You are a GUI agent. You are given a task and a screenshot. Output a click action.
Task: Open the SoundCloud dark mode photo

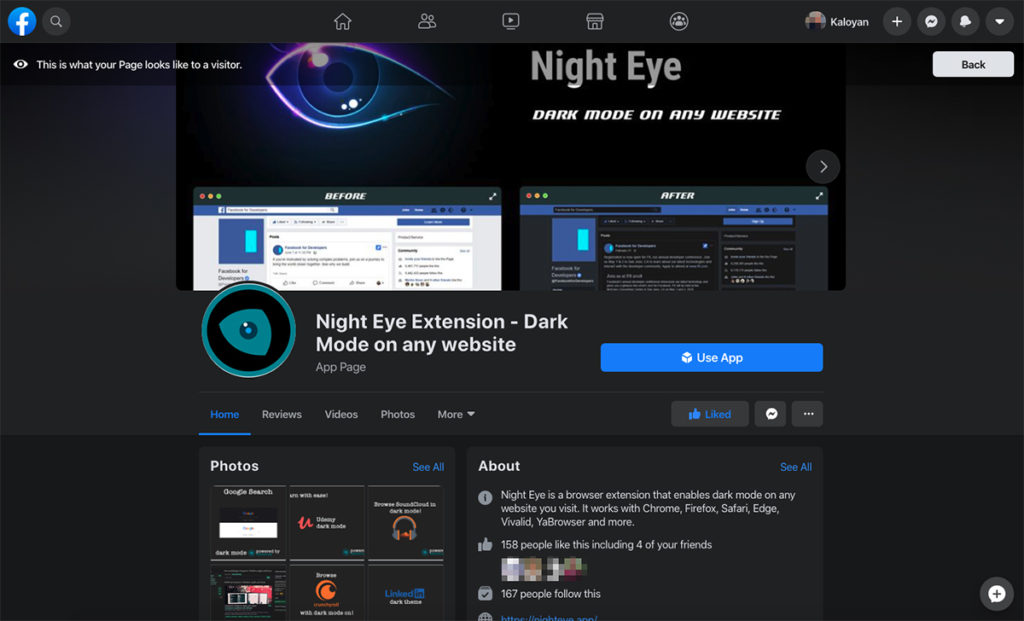click(406, 522)
